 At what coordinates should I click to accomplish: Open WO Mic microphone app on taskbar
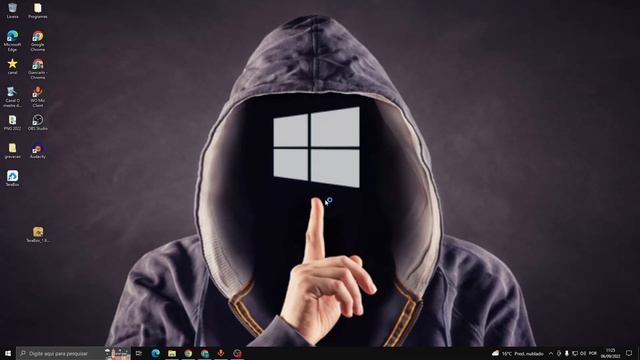[221, 353]
